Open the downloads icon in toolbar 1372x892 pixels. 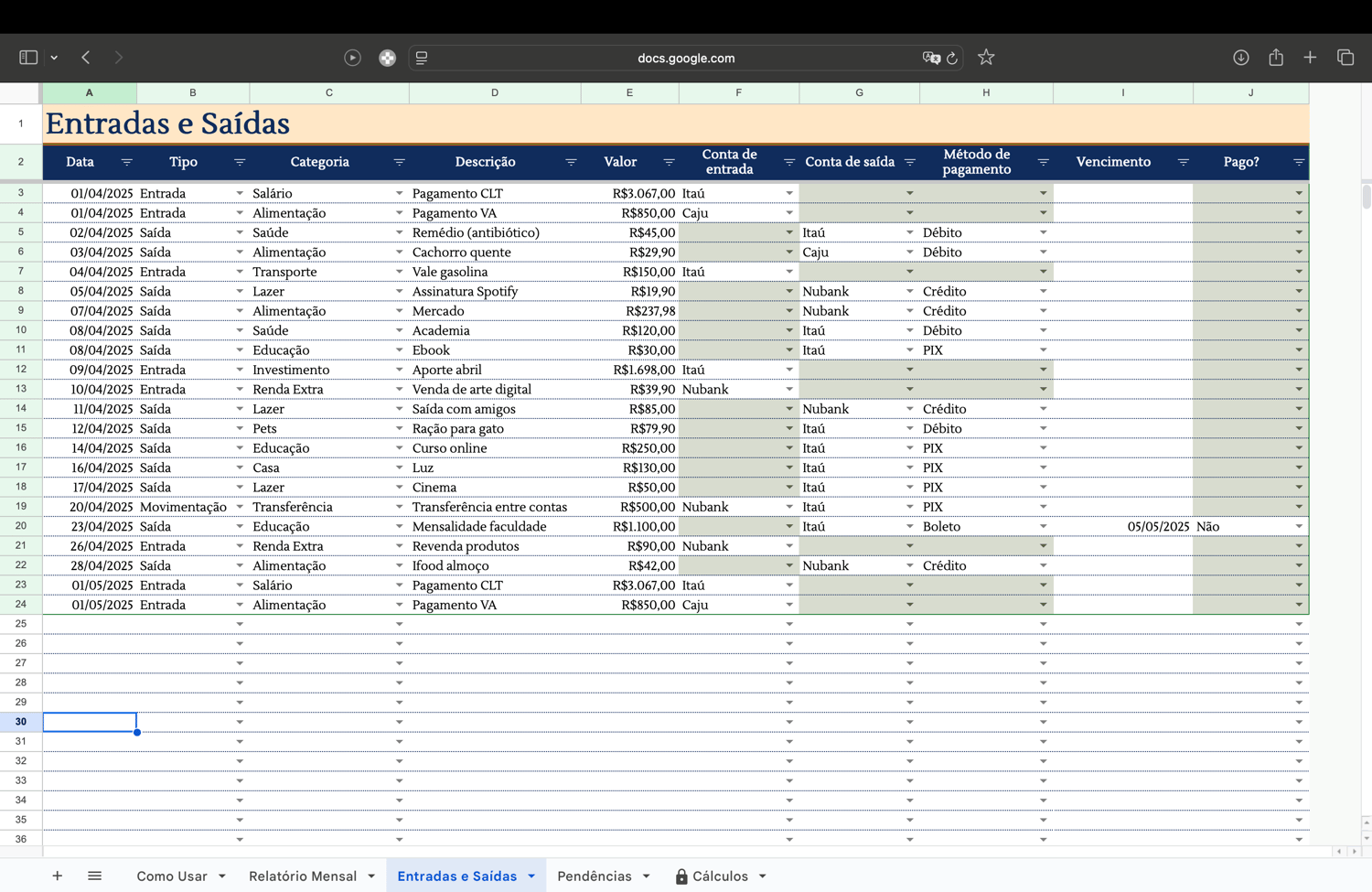tap(1241, 58)
